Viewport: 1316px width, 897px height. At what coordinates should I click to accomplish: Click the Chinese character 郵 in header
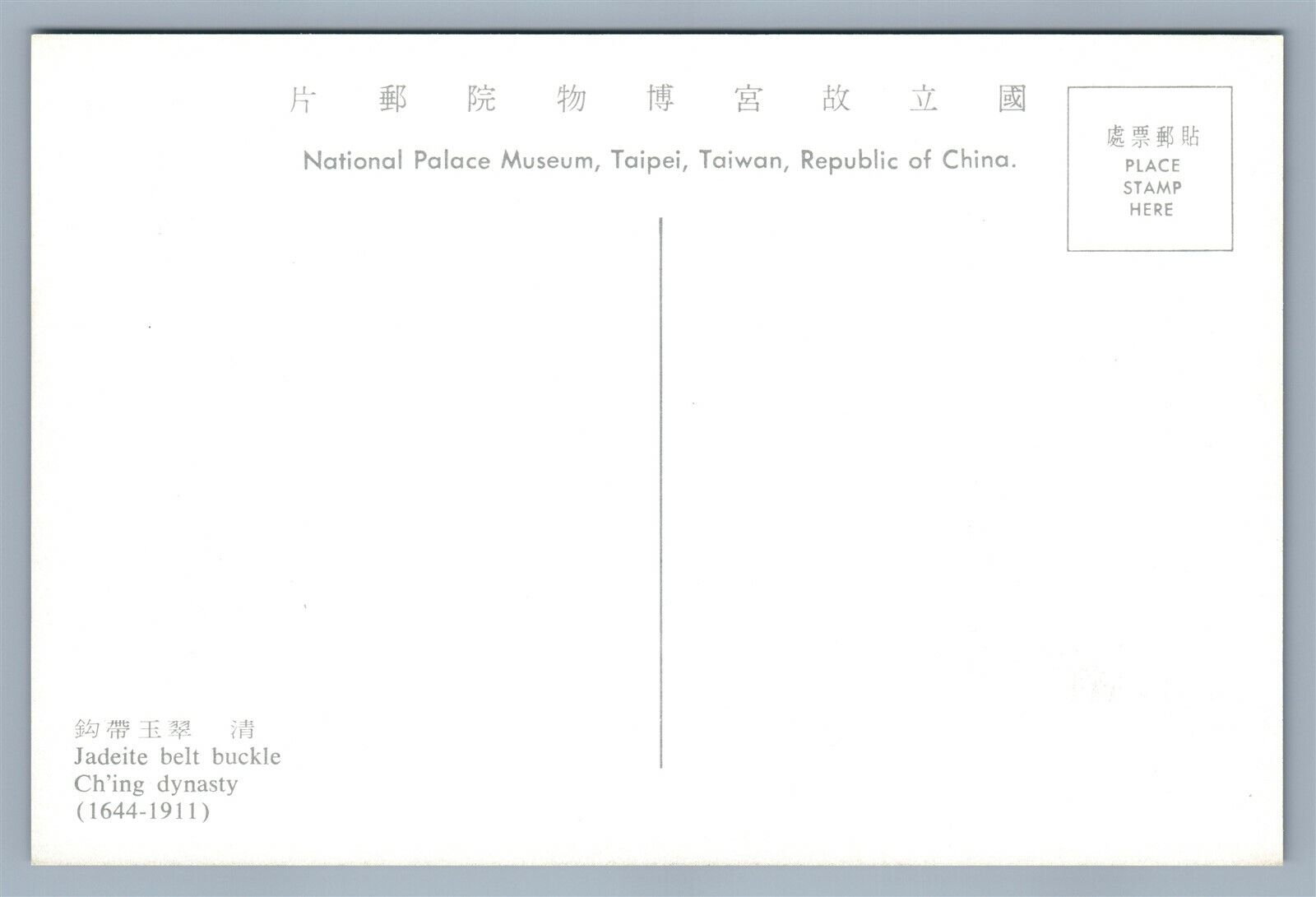pos(392,100)
